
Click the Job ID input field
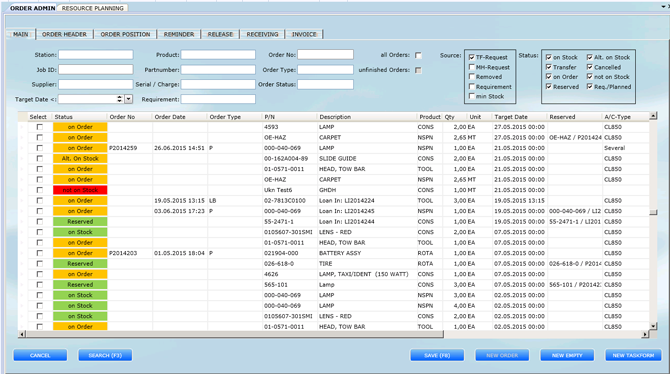(96, 70)
